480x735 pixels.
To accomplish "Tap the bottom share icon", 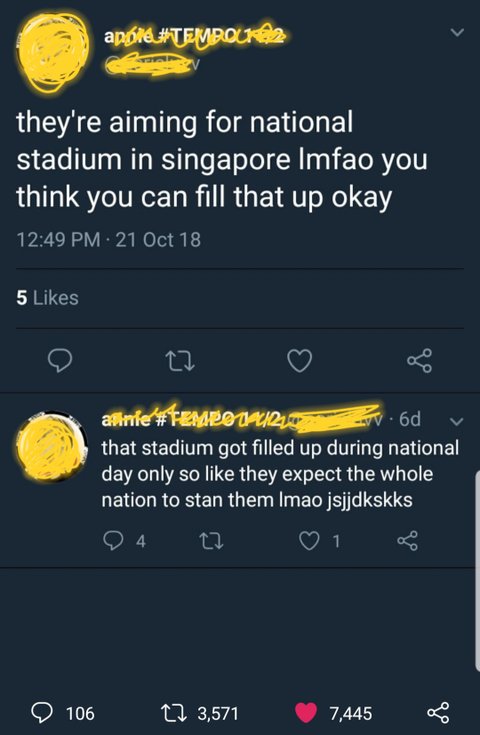I will click(439, 713).
